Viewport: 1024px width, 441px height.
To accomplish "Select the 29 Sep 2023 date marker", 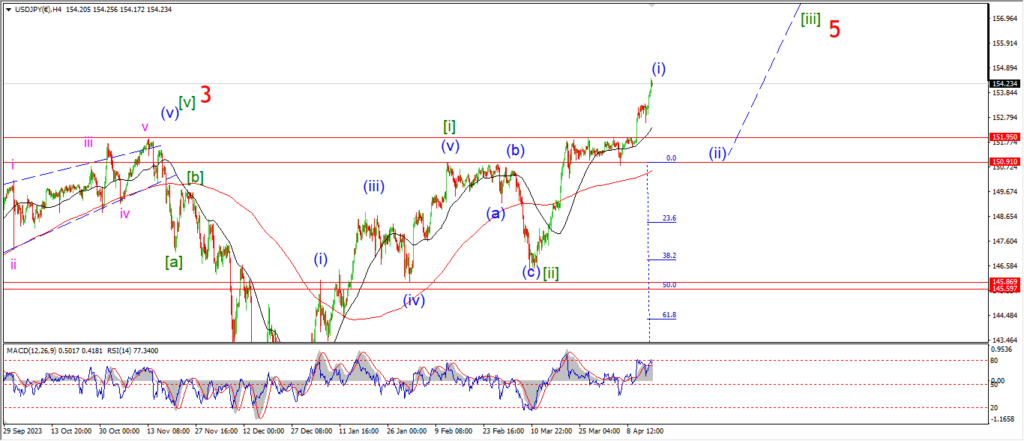I will [25, 432].
